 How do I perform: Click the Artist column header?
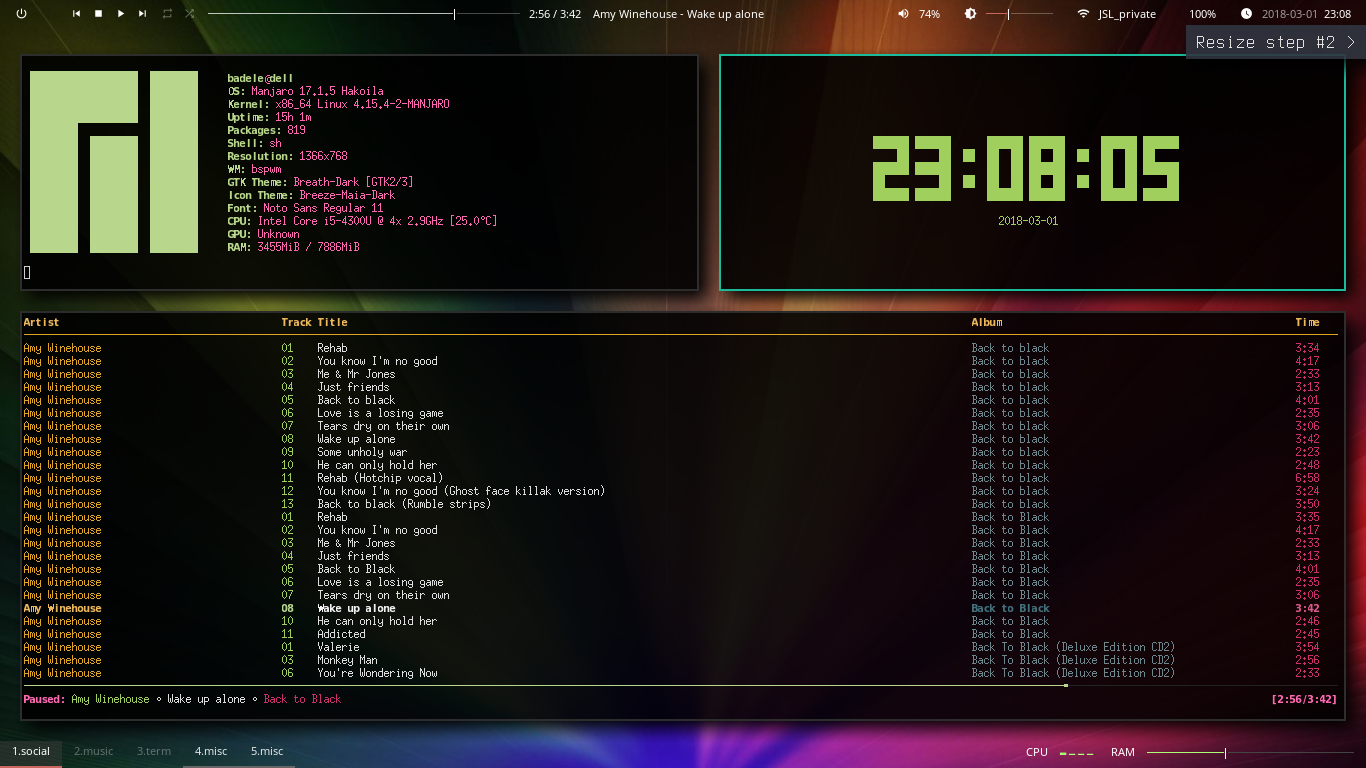tap(41, 322)
